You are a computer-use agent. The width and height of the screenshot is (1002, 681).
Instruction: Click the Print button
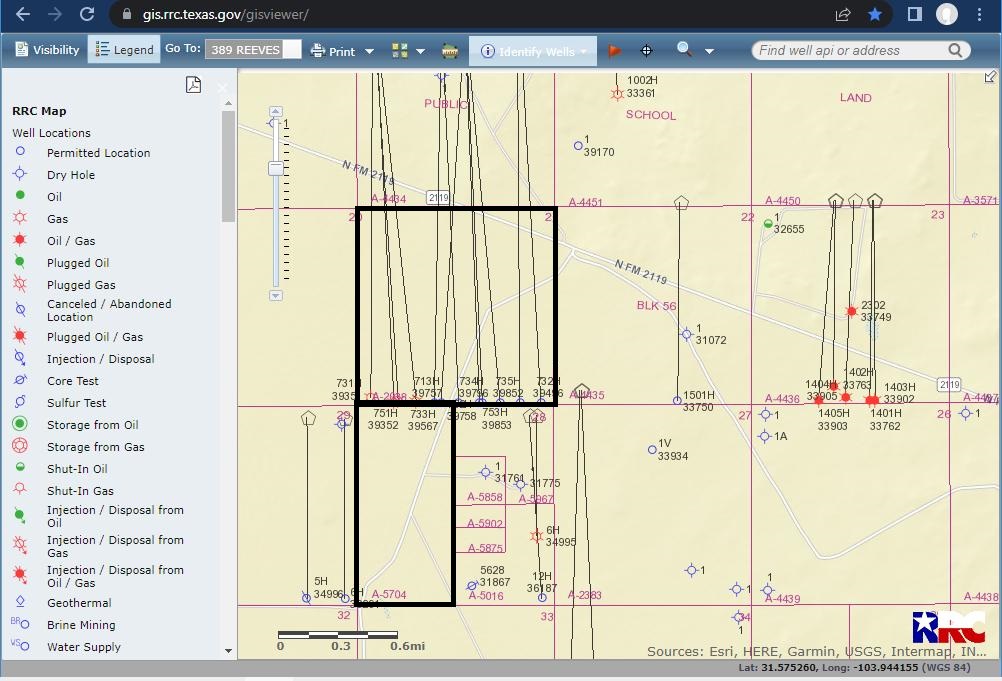click(x=332, y=51)
